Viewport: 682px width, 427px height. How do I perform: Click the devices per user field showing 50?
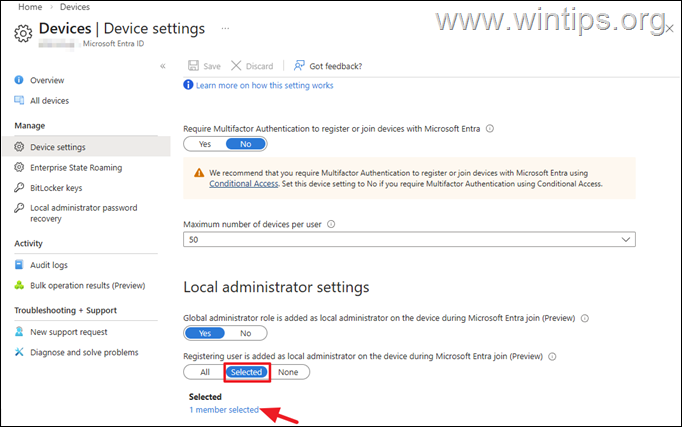click(409, 240)
